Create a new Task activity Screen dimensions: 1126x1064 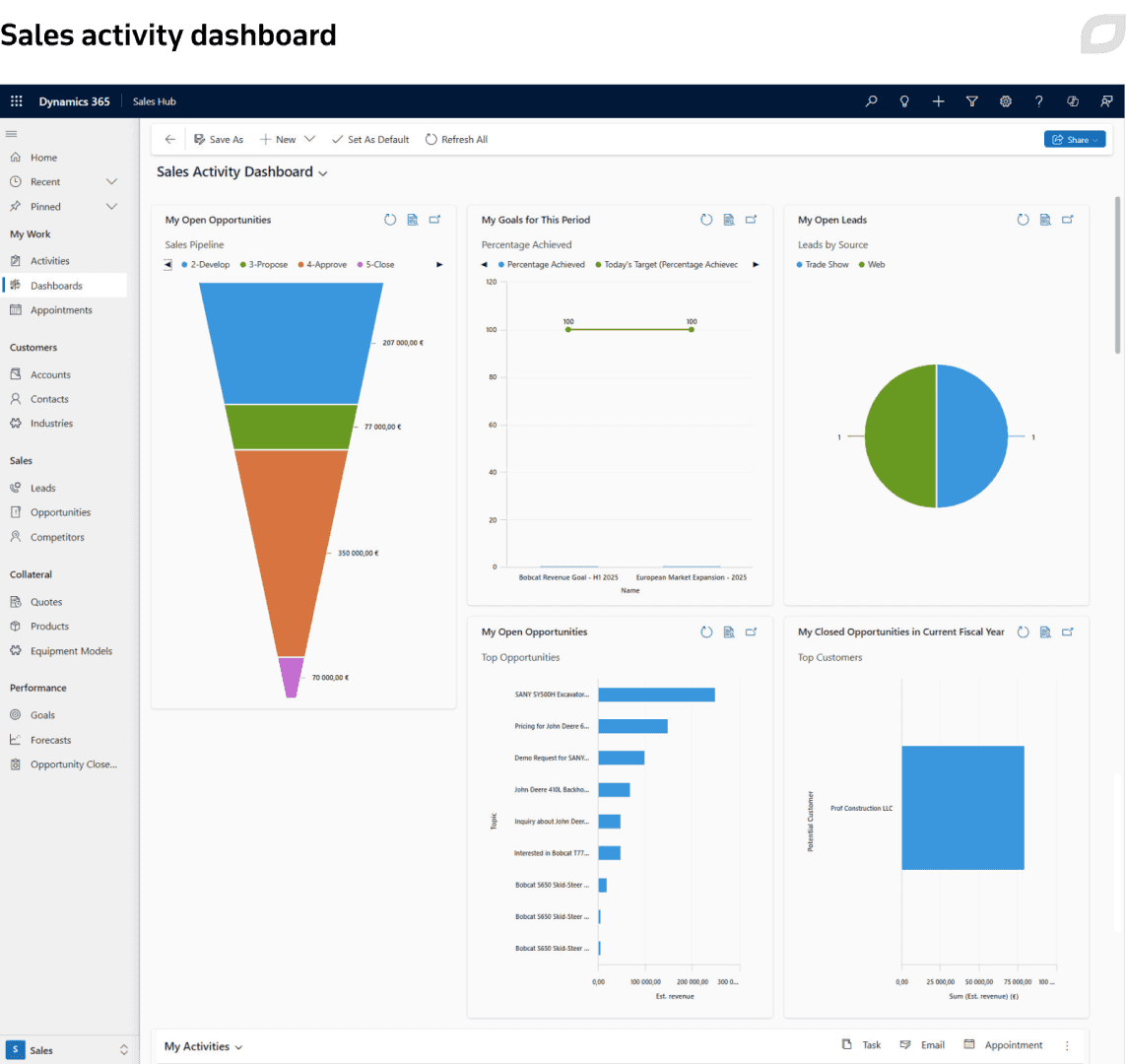[x=861, y=1045]
